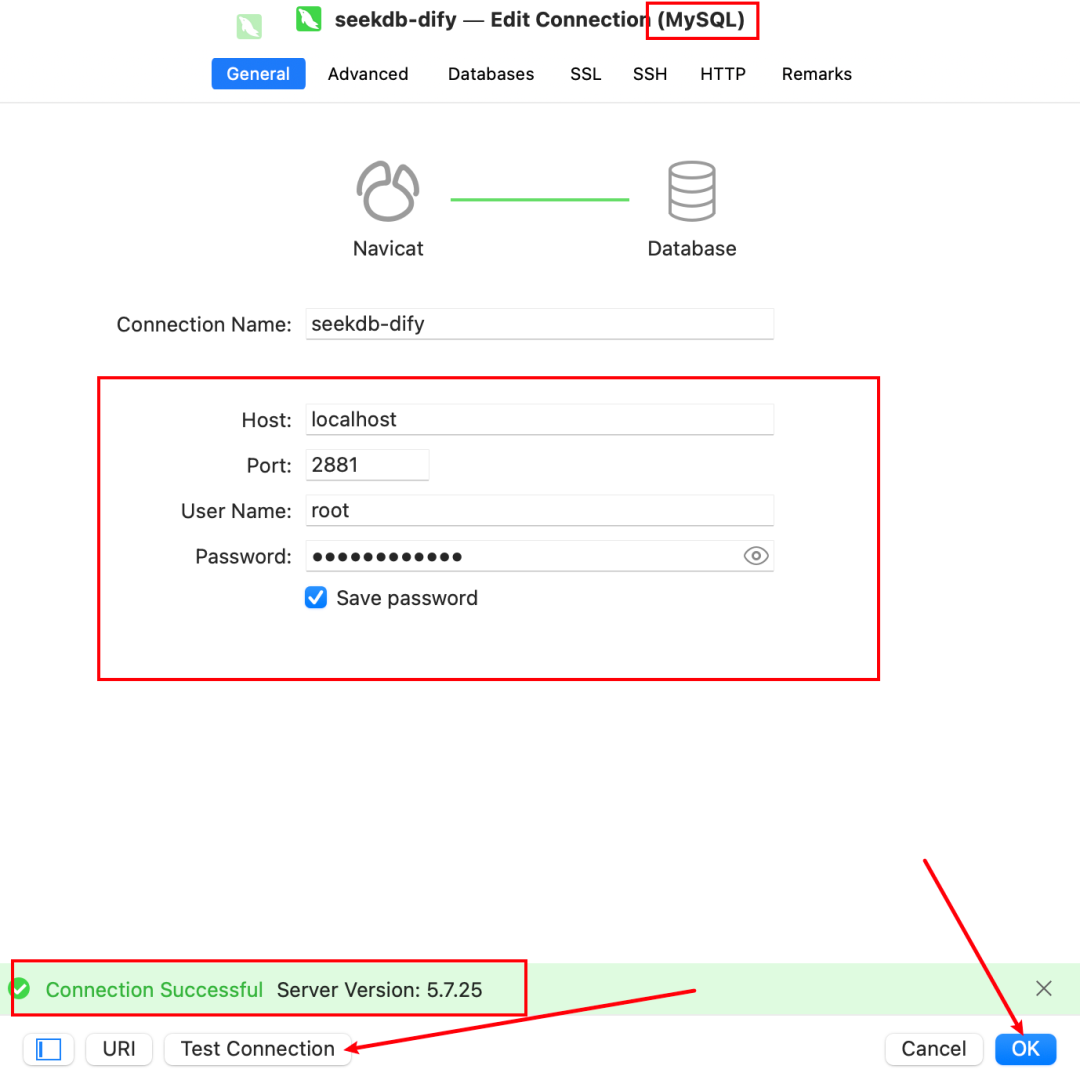This screenshot has height=1080, width=1080.
Task: Select the HTTP tab
Action: click(x=723, y=74)
